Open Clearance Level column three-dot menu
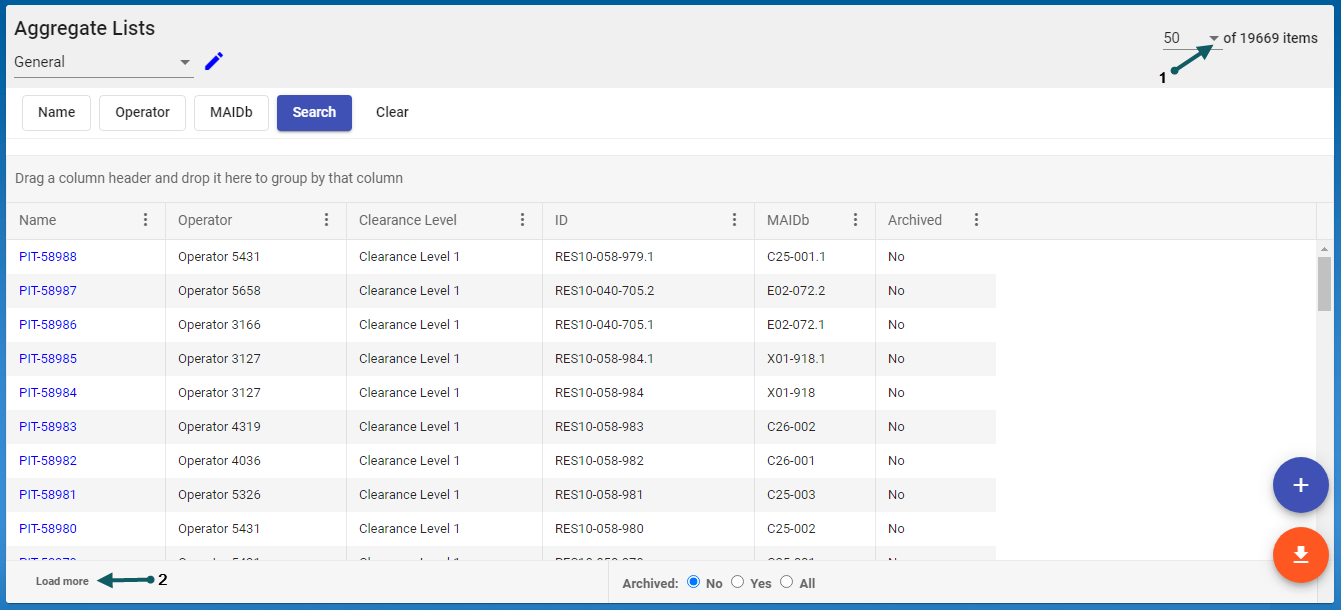 523,220
